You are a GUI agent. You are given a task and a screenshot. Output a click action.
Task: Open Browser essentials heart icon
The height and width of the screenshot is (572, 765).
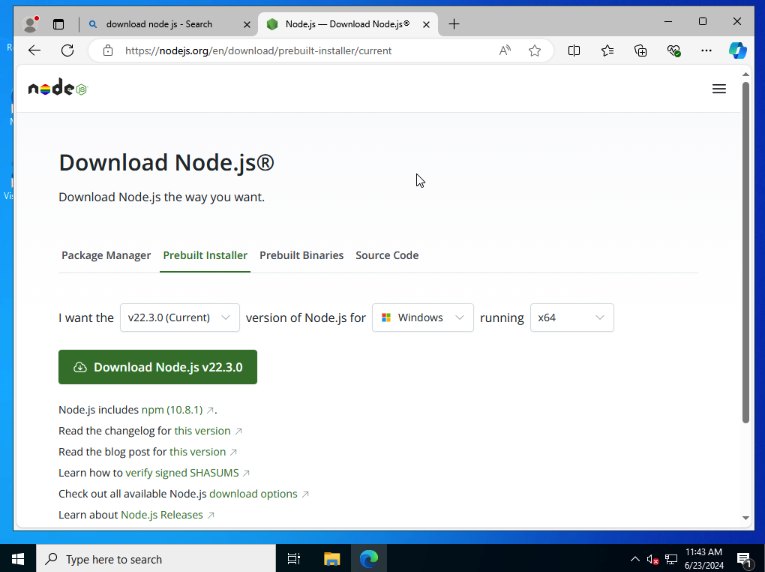674,50
